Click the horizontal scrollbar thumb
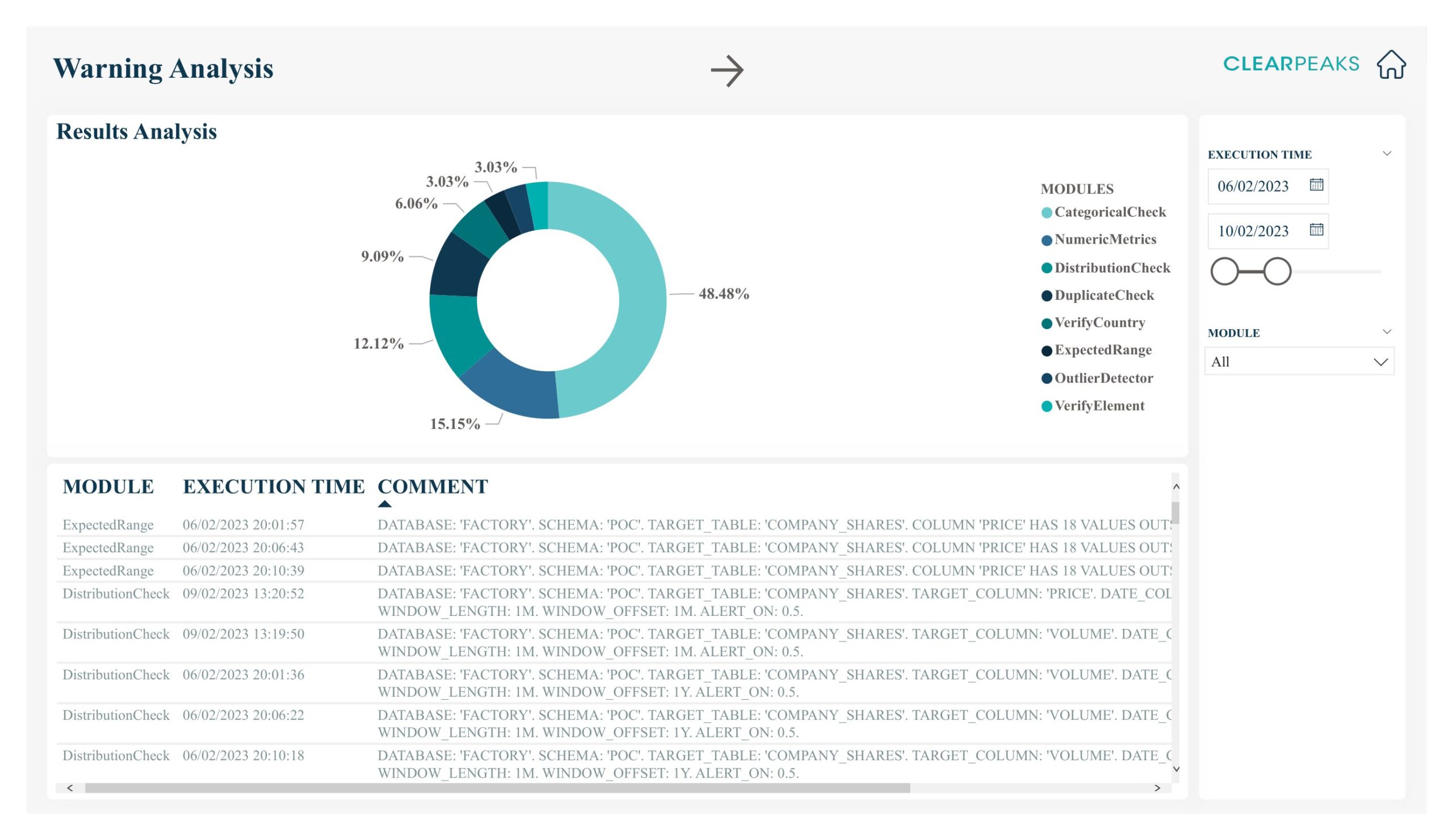This screenshot has height=840, width=1453. point(497,788)
